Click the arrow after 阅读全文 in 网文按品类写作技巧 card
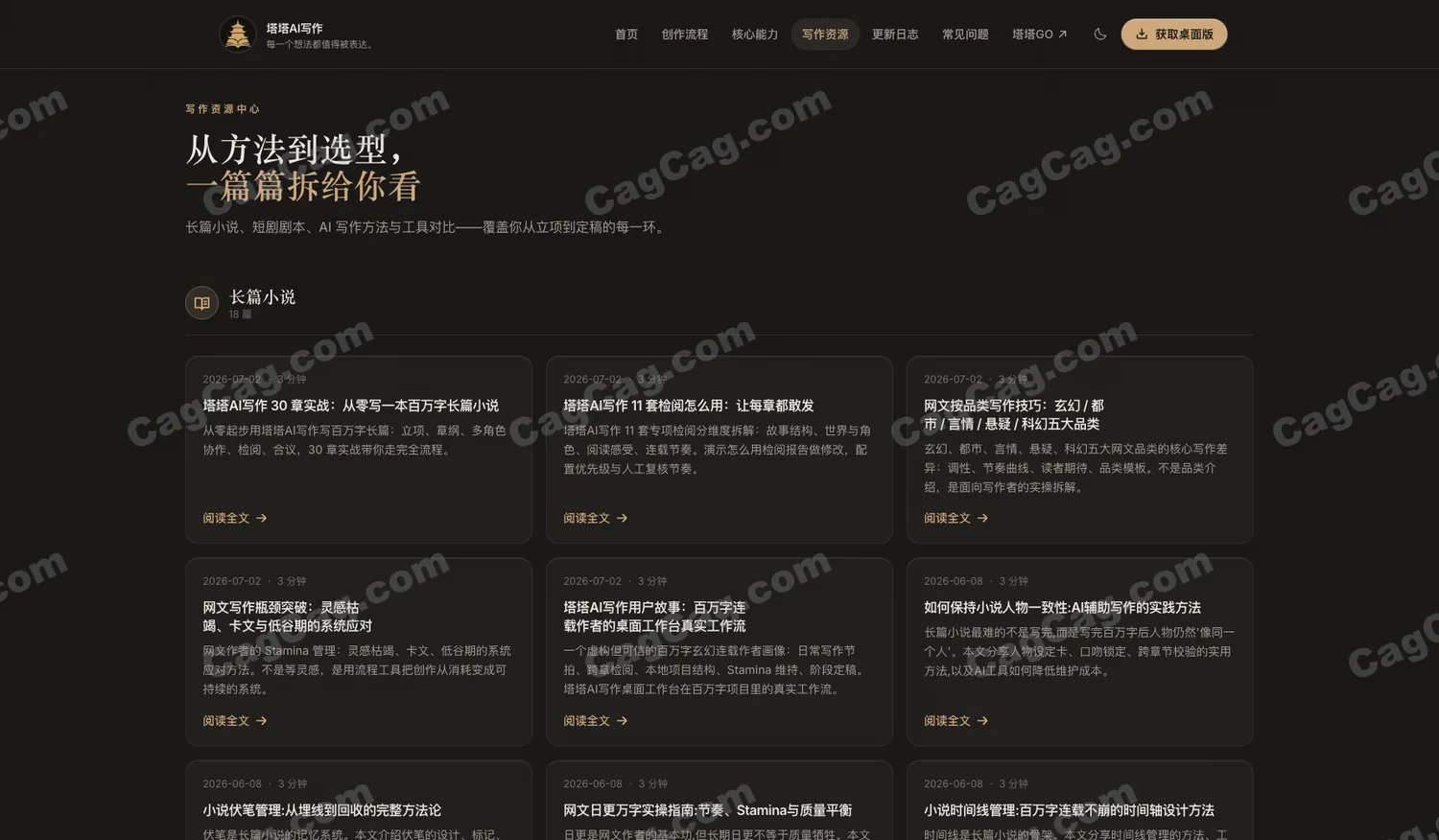The image size is (1439, 840). [x=982, y=519]
